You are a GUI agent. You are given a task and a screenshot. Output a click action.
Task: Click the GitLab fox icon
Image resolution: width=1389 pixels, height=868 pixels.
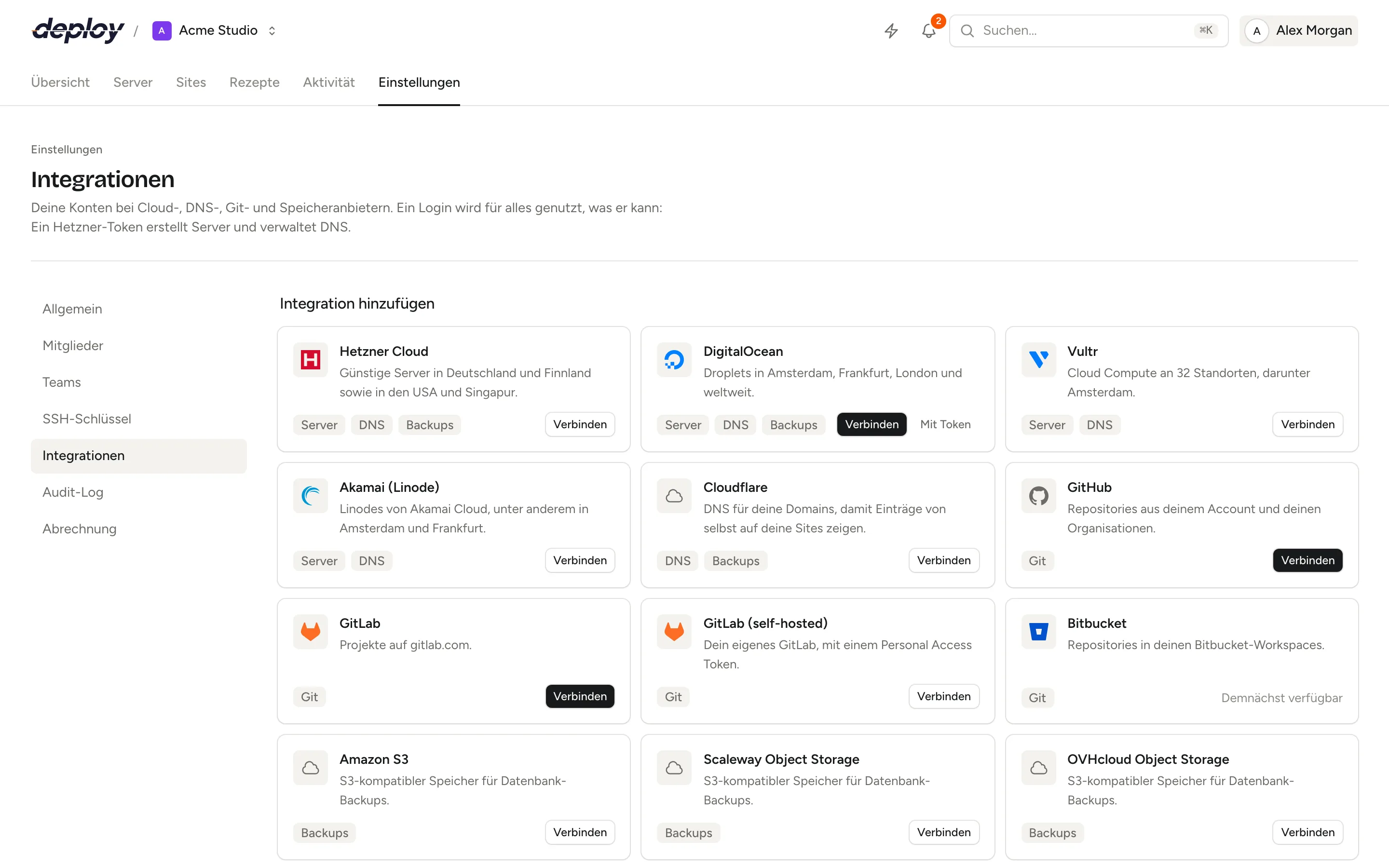(311, 632)
